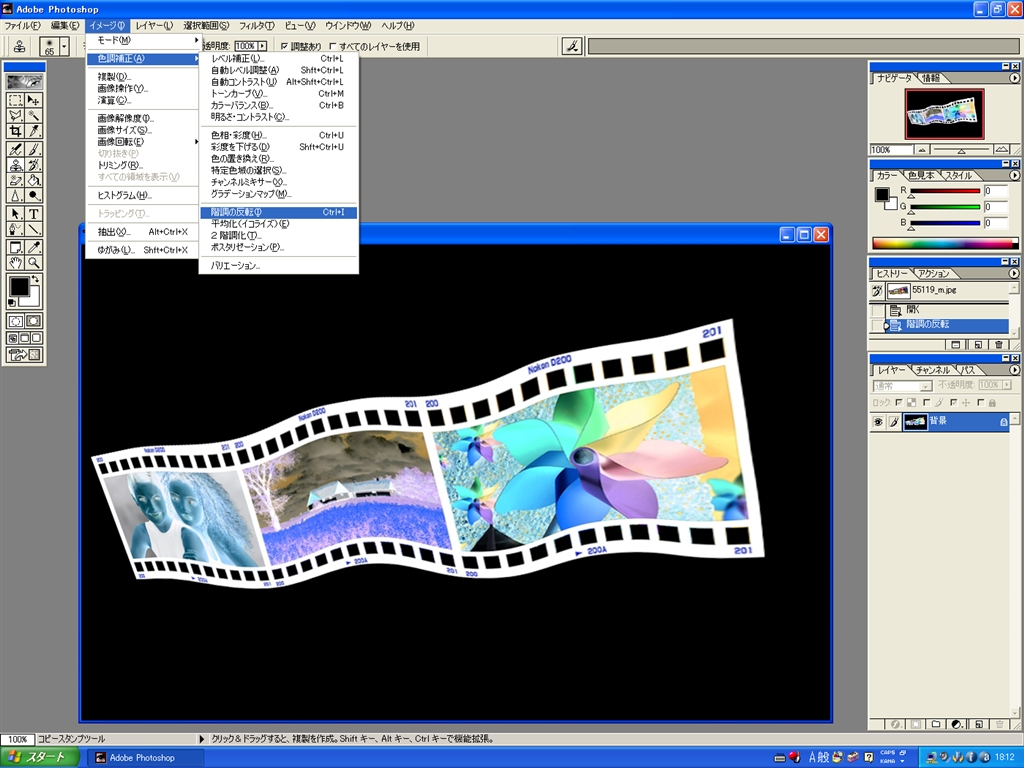Open the status bar info arrow
Viewport: 1024px width, 768px height.
202,739
